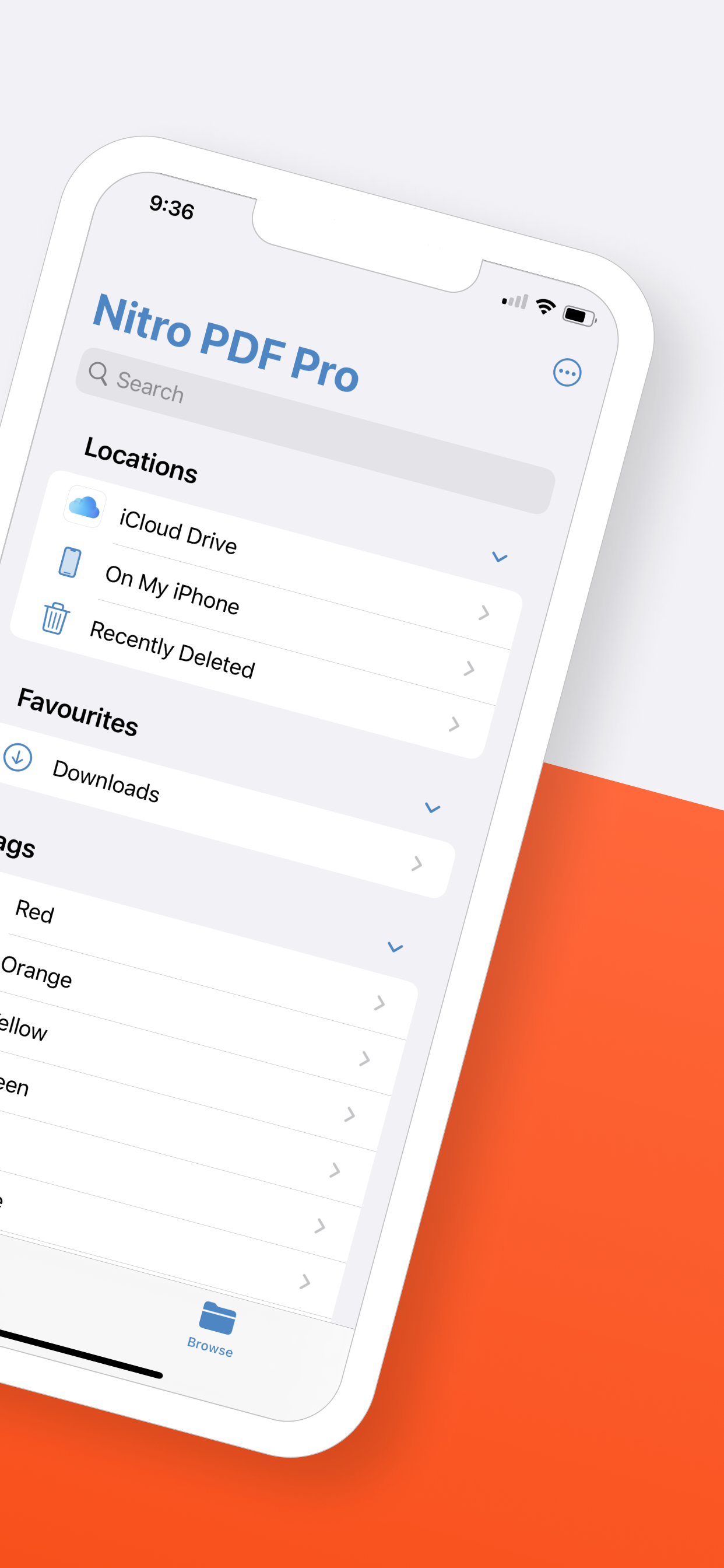The height and width of the screenshot is (1568, 724).
Task: Click the battery status icon
Action: click(x=577, y=316)
